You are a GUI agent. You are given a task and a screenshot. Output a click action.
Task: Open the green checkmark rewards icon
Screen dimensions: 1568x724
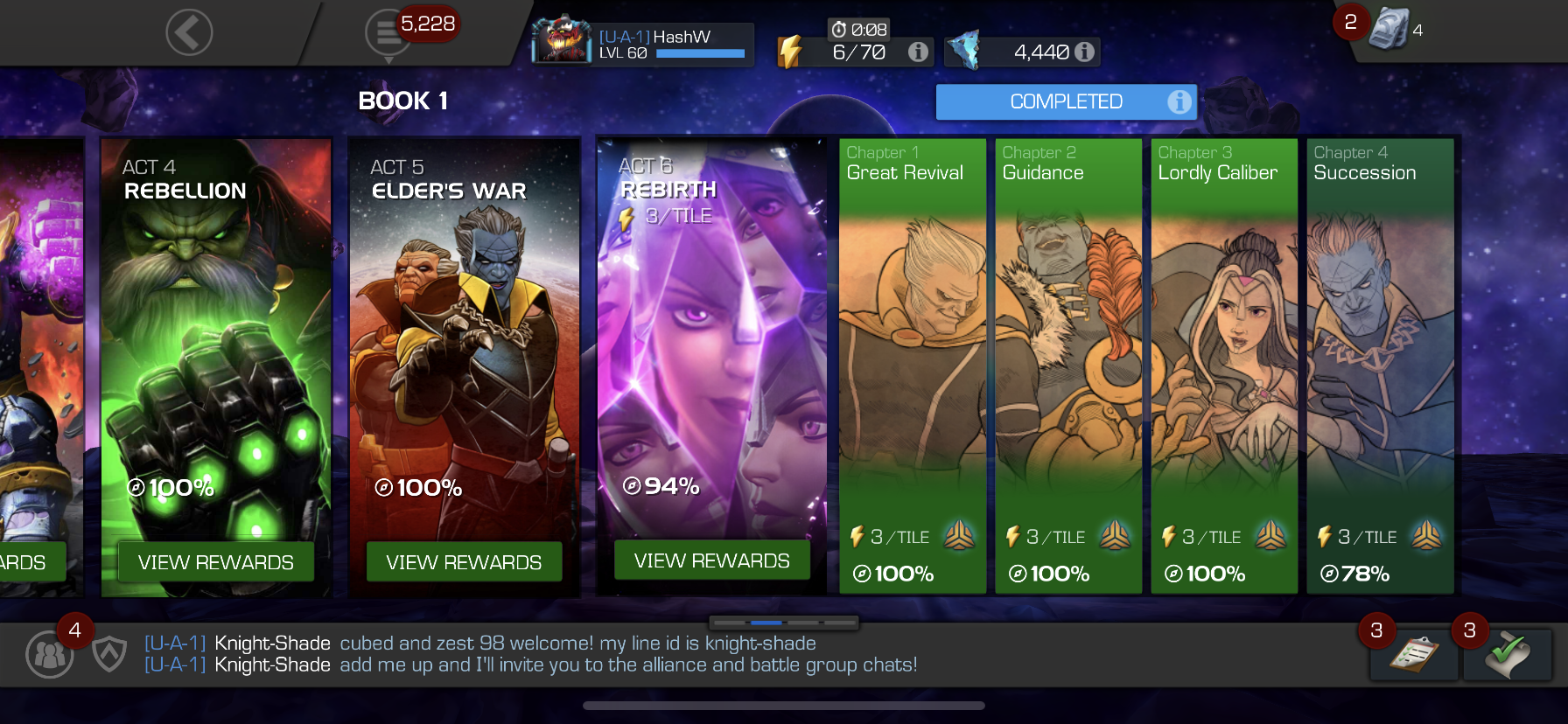pyautogui.click(x=1507, y=655)
